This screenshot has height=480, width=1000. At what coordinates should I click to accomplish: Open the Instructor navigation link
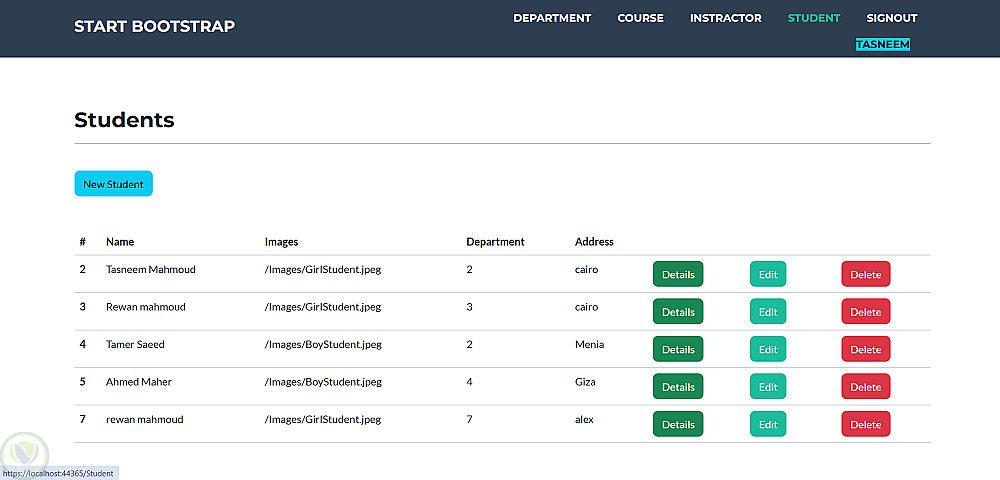[725, 18]
